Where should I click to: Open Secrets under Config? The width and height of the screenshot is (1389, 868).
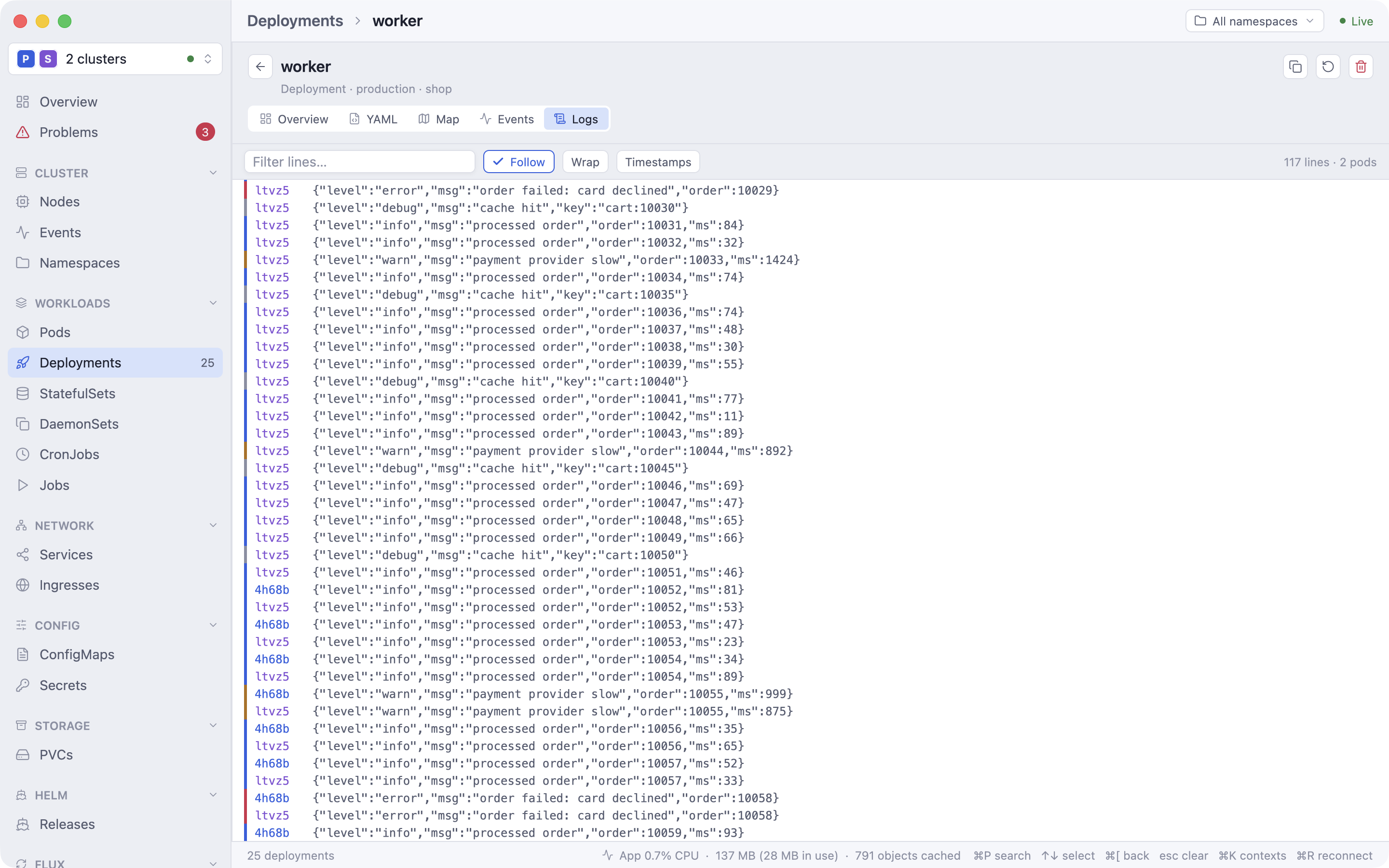point(115,685)
